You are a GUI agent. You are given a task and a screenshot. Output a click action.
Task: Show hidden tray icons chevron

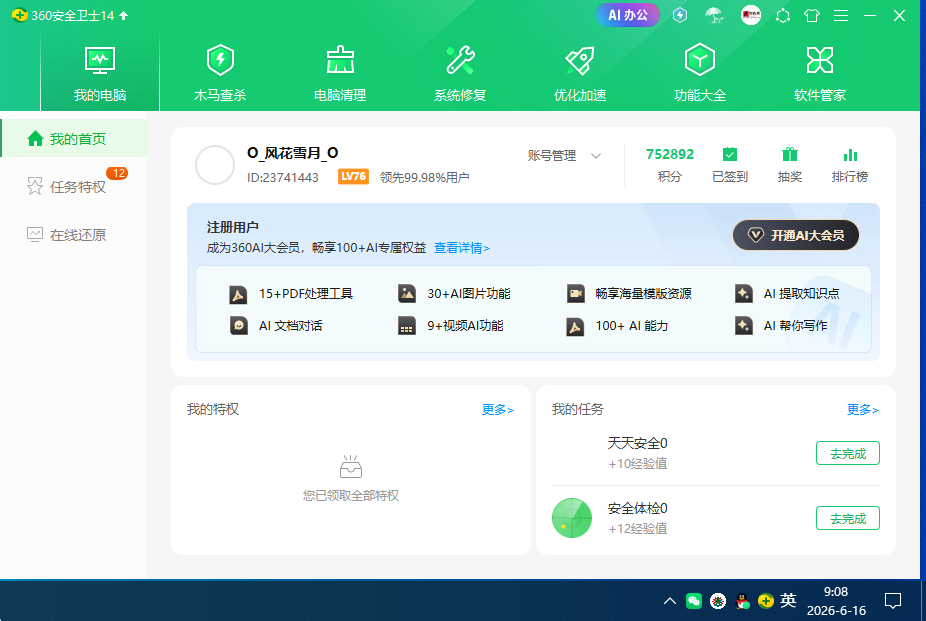click(x=669, y=601)
